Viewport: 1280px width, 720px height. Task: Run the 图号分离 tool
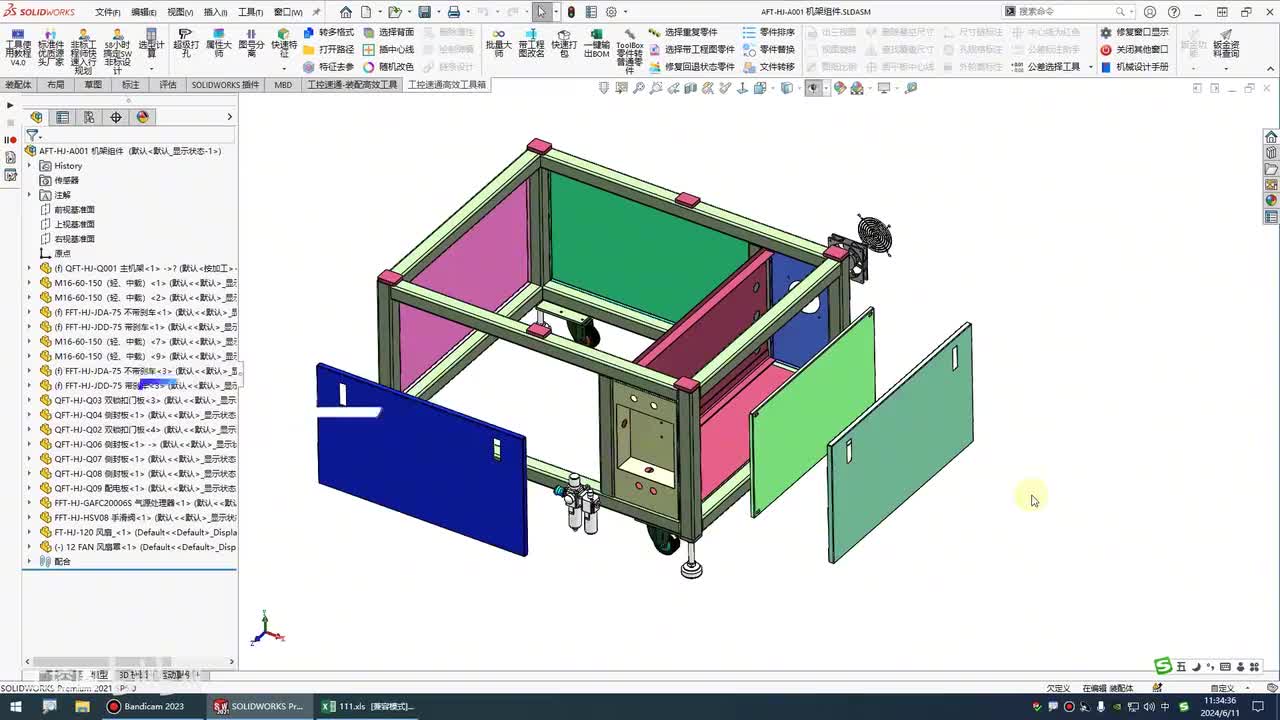coord(251,44)
